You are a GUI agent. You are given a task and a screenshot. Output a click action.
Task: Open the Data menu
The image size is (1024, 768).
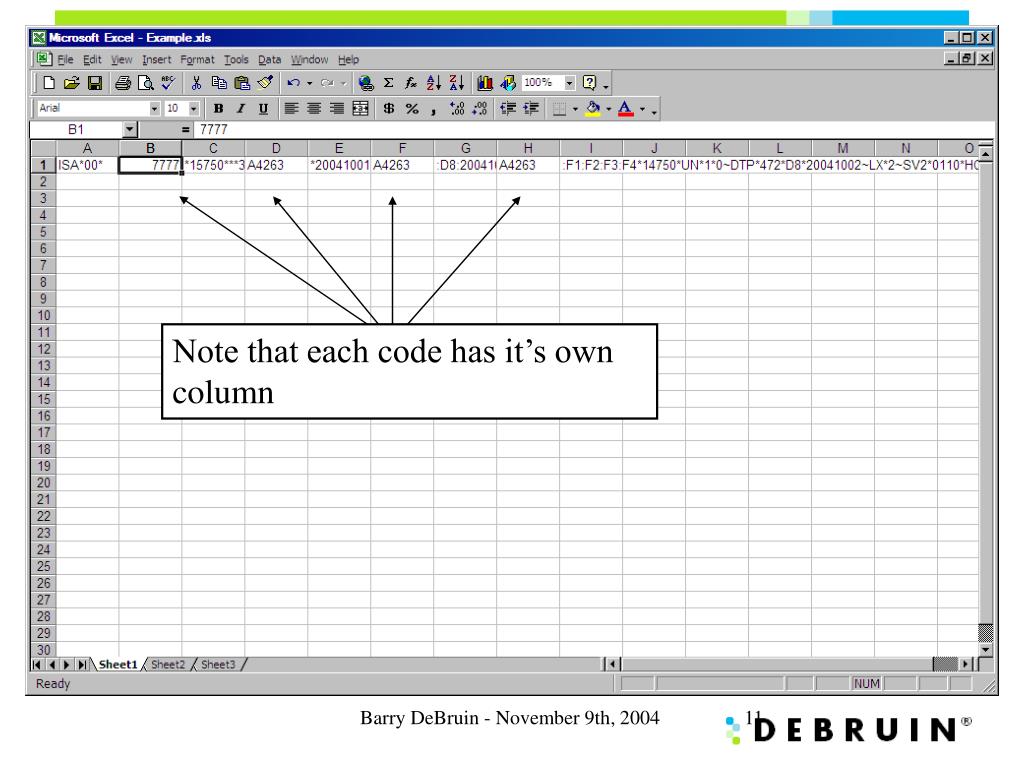[x=270, y=60]
